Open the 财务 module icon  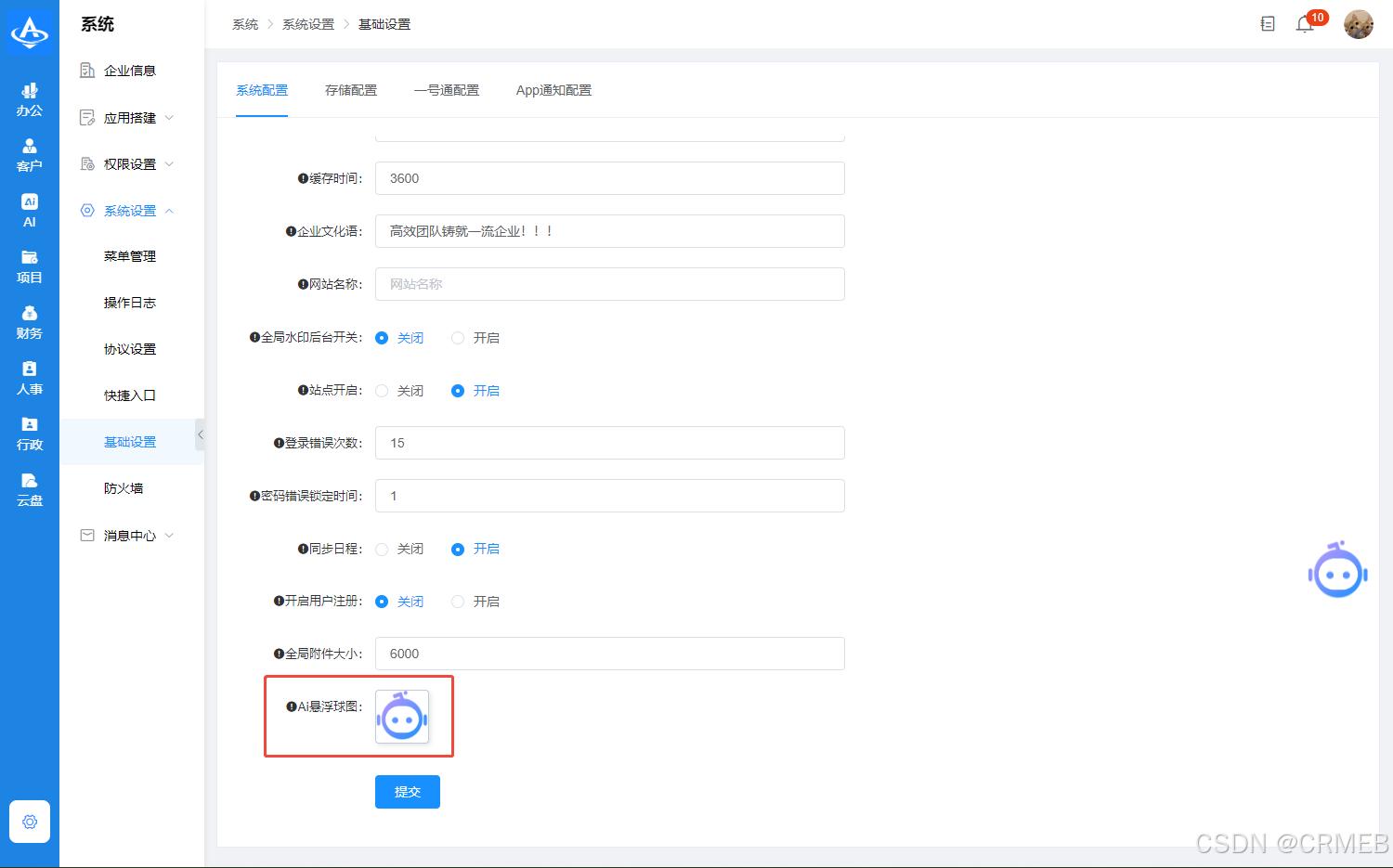29,322
